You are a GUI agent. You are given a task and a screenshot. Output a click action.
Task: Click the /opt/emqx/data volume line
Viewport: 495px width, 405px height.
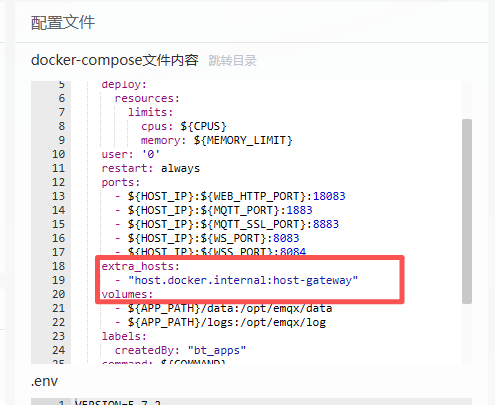223,308
